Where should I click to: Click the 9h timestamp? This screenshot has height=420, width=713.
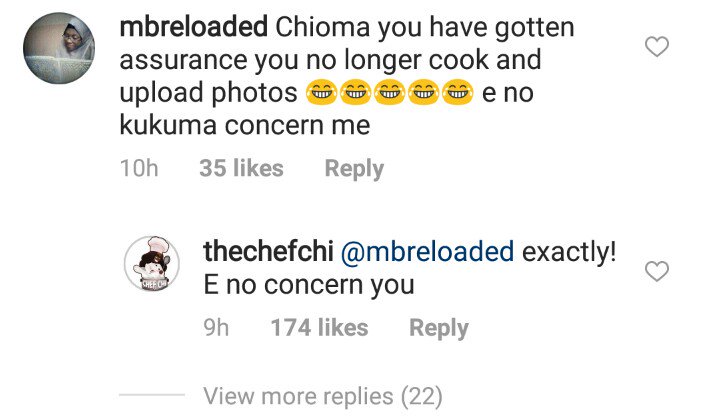tap(216, 327)
